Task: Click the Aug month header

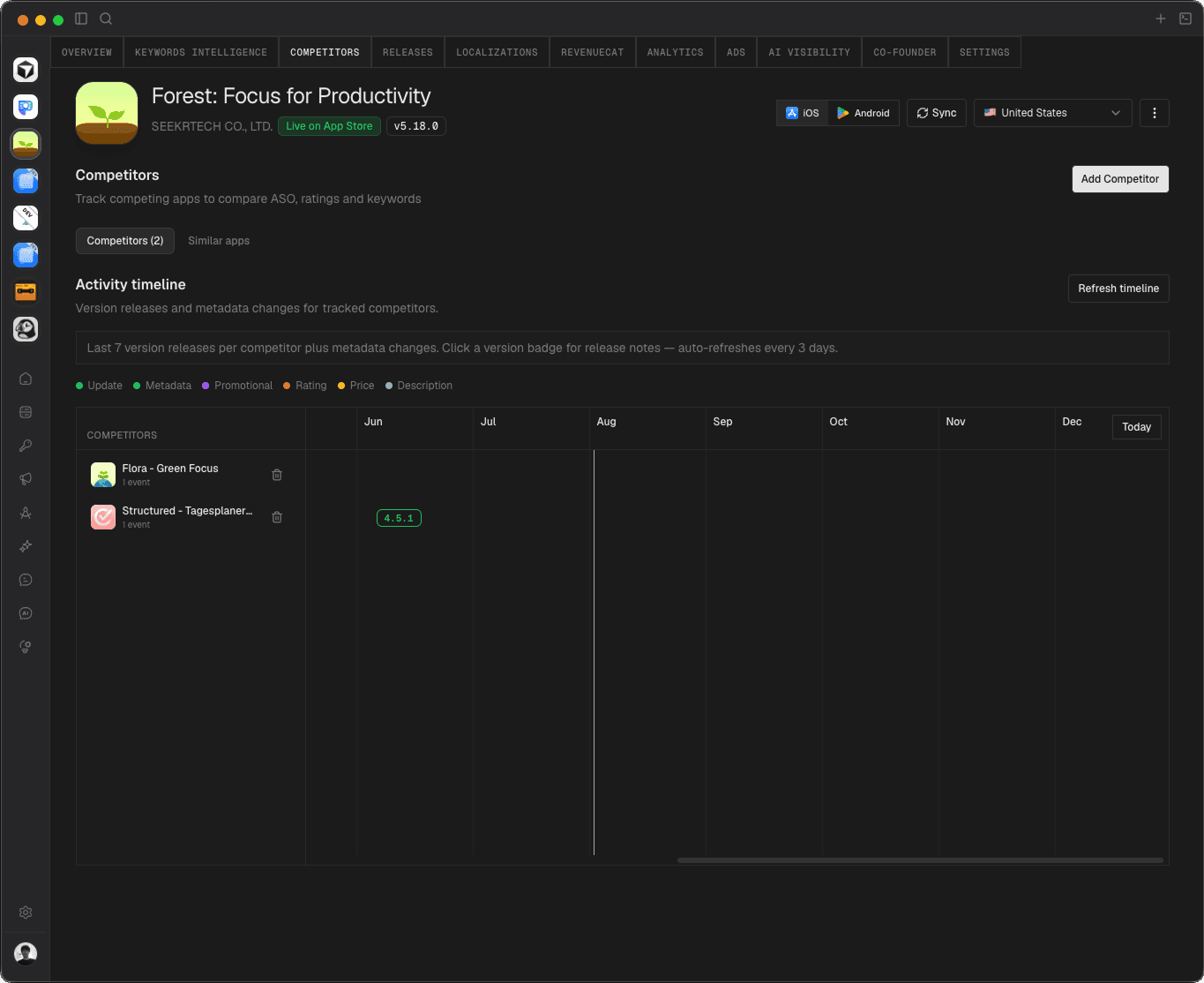Action: pos(606,422)
